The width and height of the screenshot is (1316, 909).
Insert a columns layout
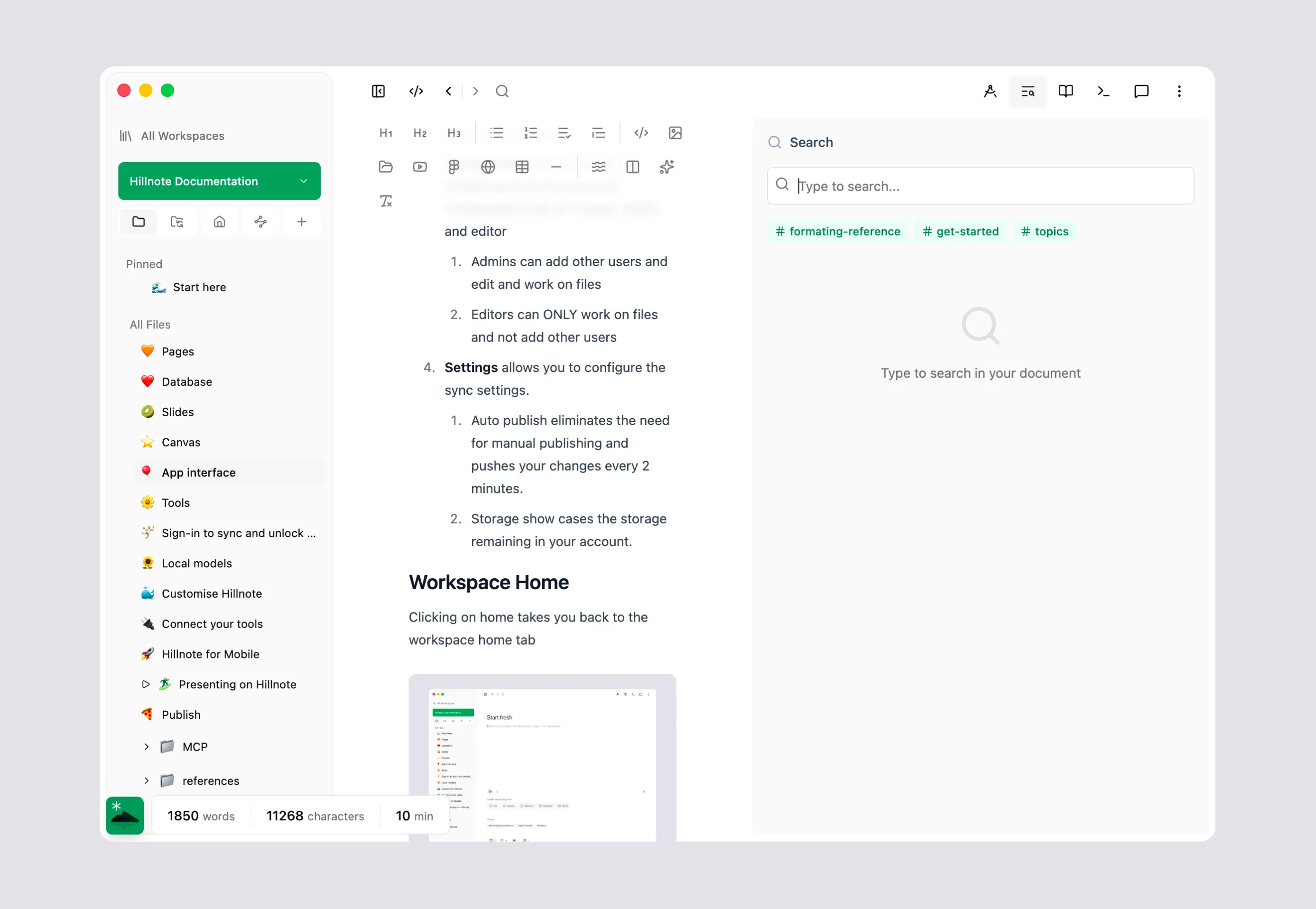pyautogui.click(x=633, y=167)
